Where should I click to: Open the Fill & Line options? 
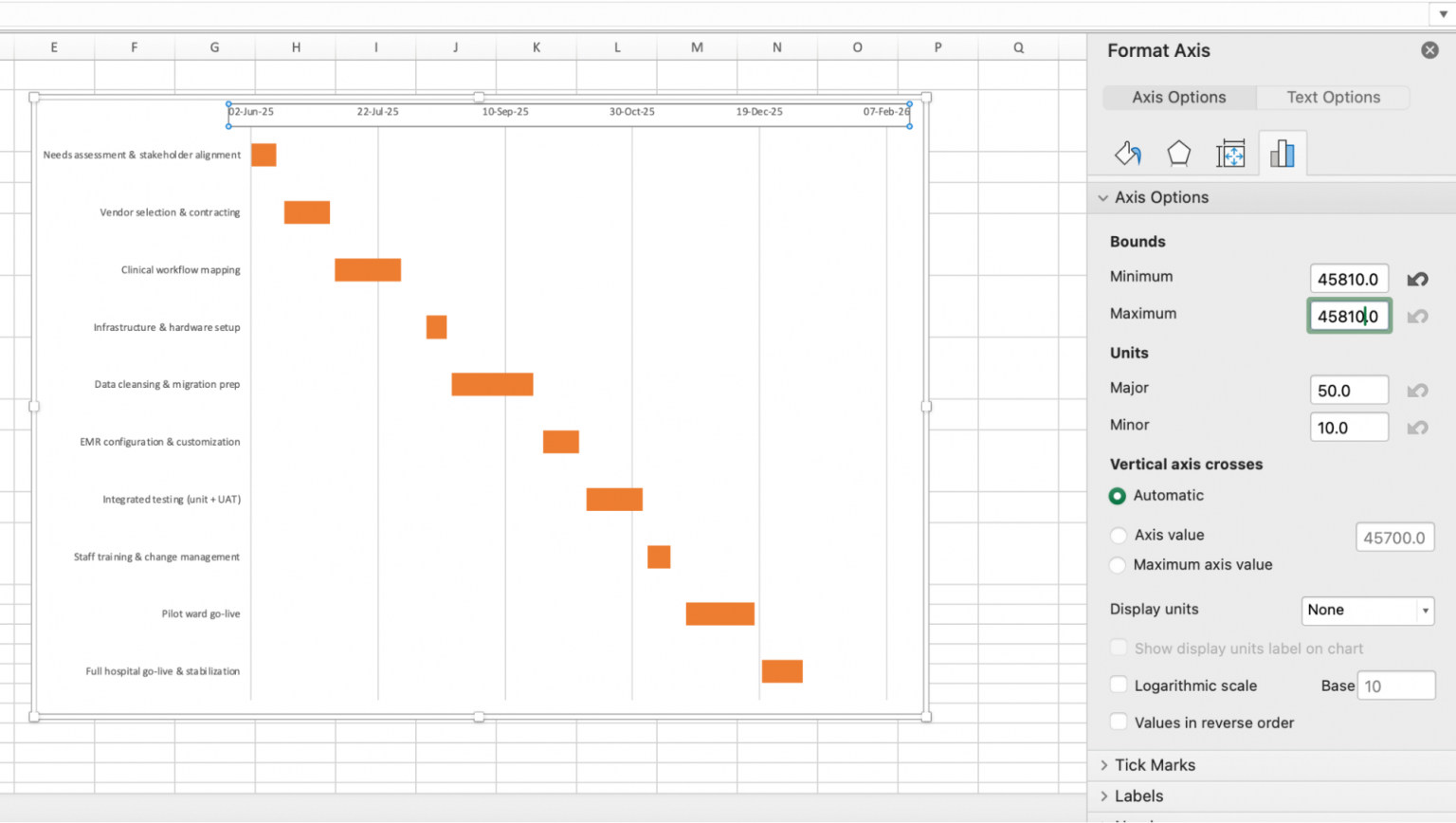[x=1128, y=153]
